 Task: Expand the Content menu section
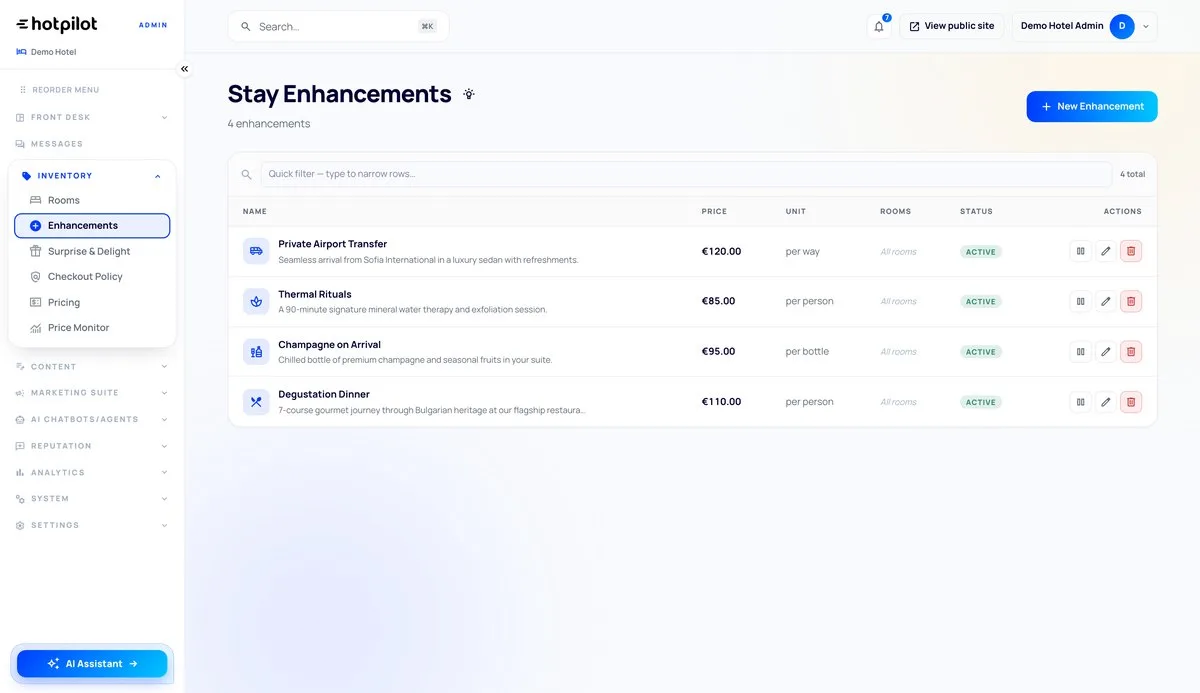(92, 367)
